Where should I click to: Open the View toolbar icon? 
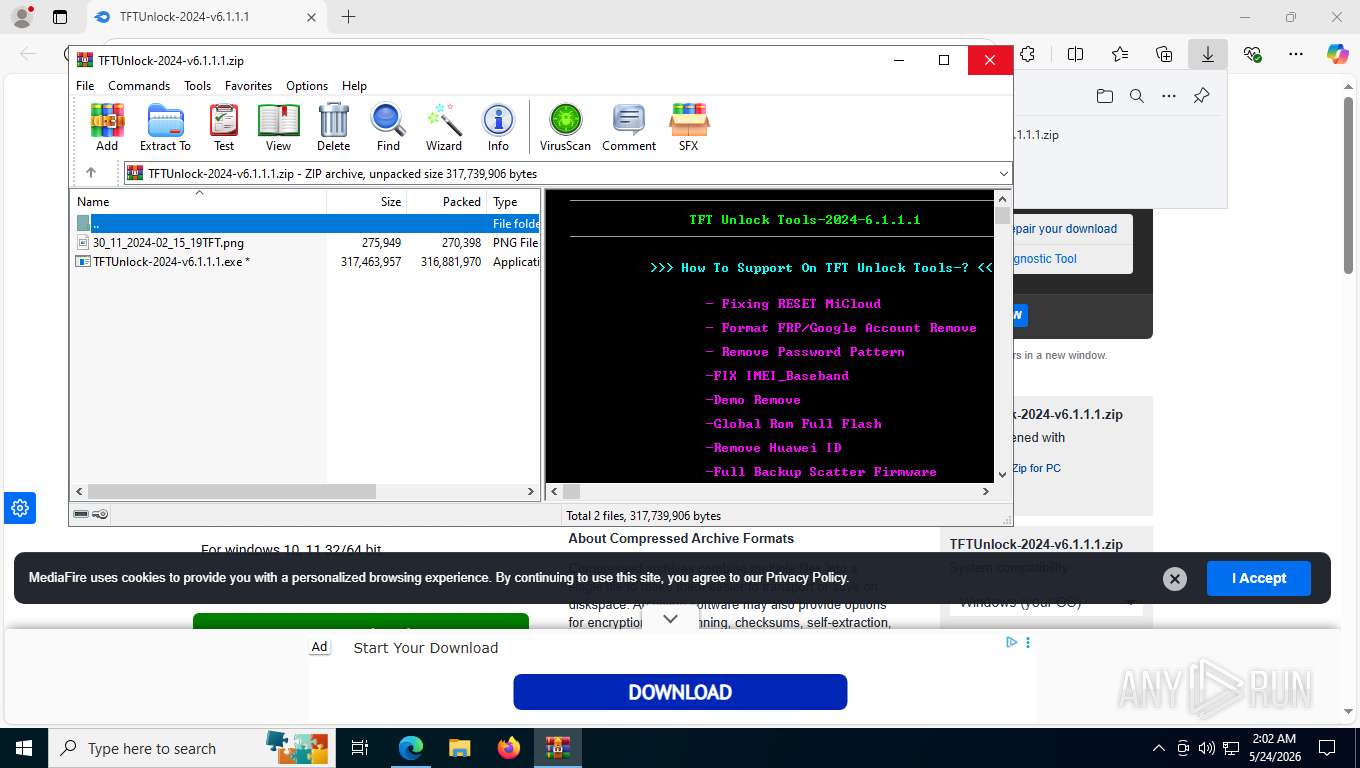(278, 127)
